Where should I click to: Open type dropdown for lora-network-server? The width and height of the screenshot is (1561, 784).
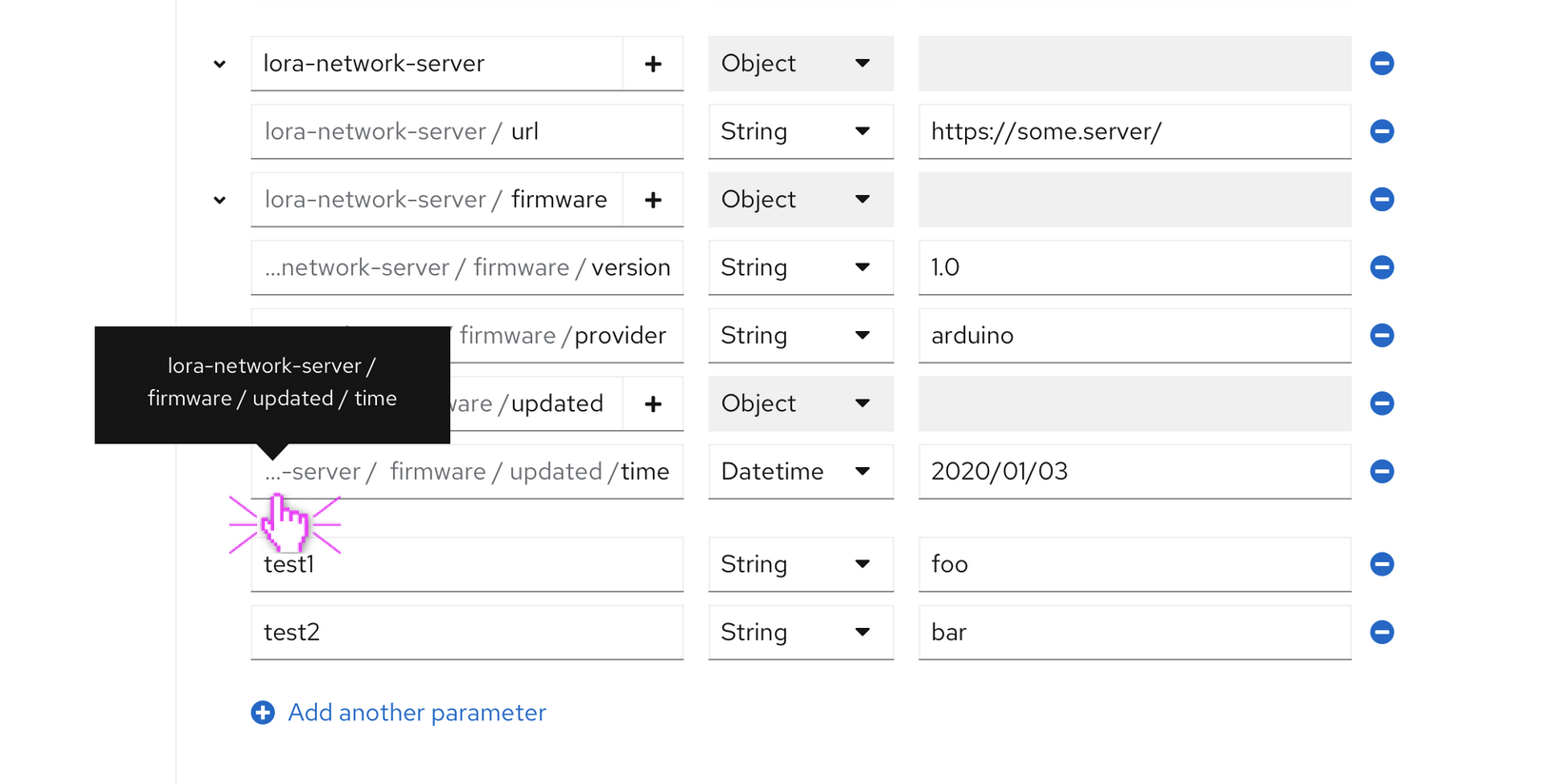click(800, 64)
